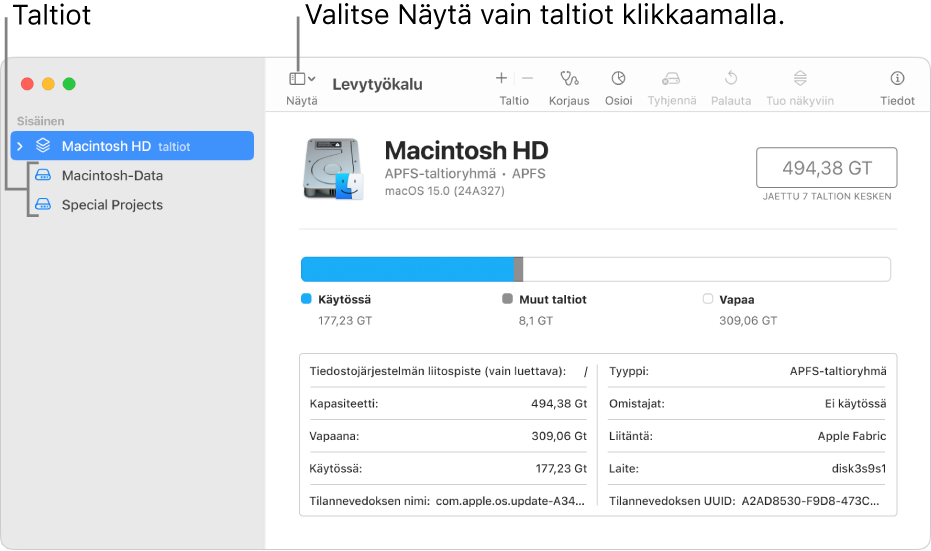931x551 pixels.
Task: Select Macintosh HD taltiot in the sidebar
Action: pyautogui.click(x=132, y=145)
